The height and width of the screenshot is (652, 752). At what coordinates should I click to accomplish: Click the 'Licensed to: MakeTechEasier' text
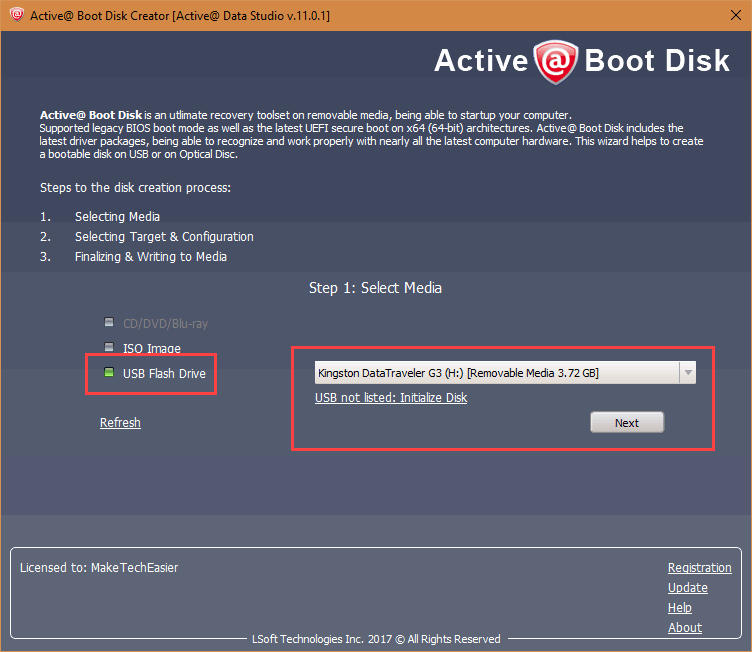[99, 568]
